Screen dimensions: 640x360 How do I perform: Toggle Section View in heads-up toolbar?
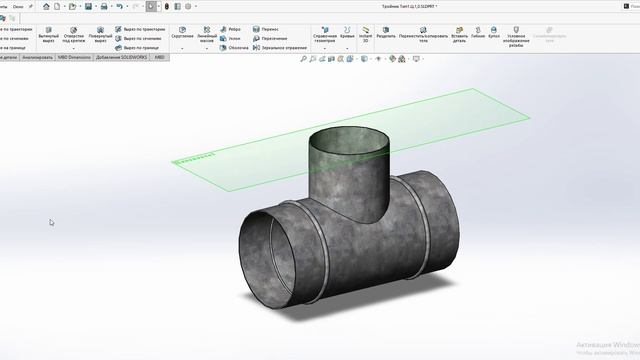pyautogui.click(x=331, y=59)
